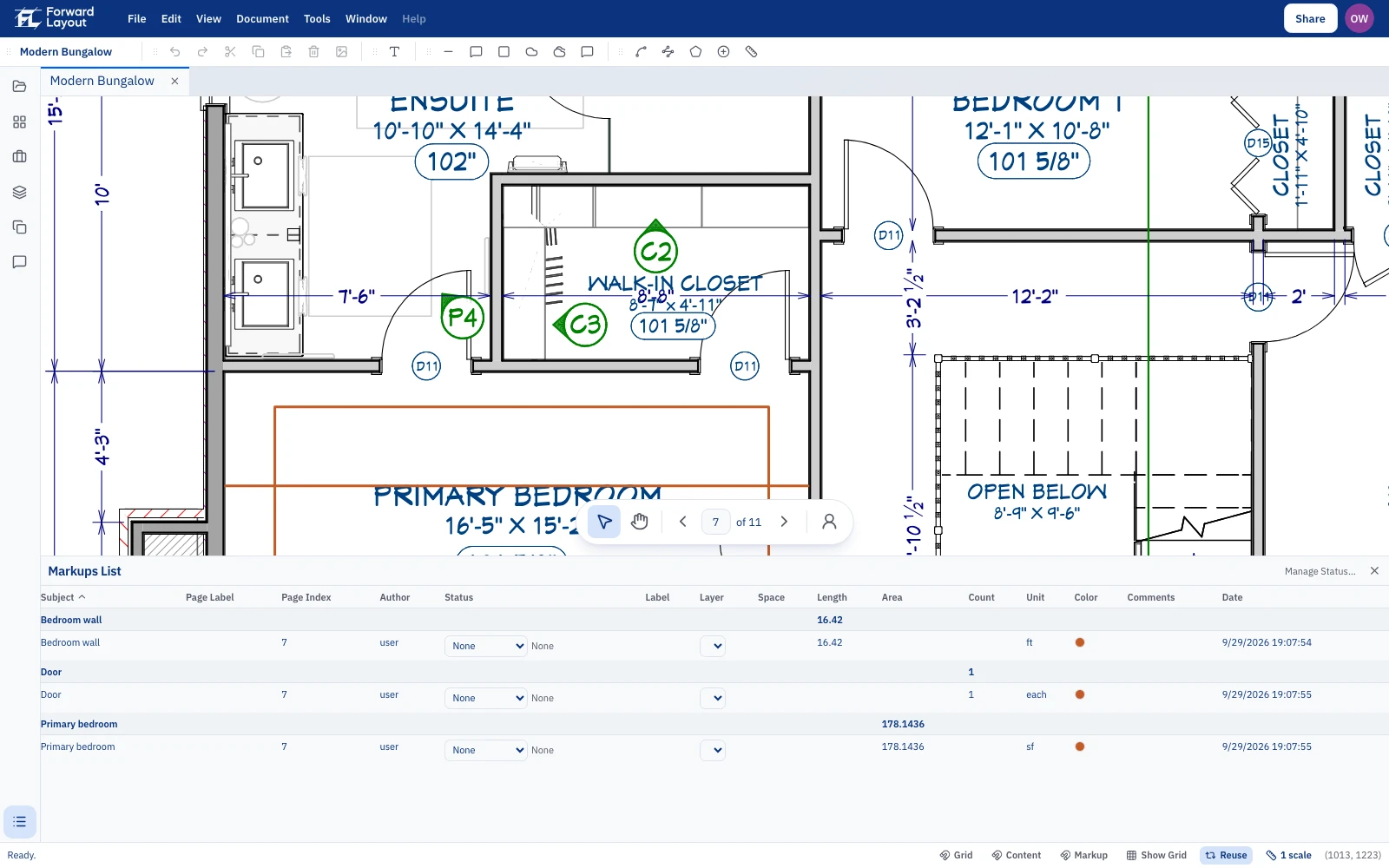Open the toolbox briefcase sidebar panel
The image size is (1389, 868).
20,157
